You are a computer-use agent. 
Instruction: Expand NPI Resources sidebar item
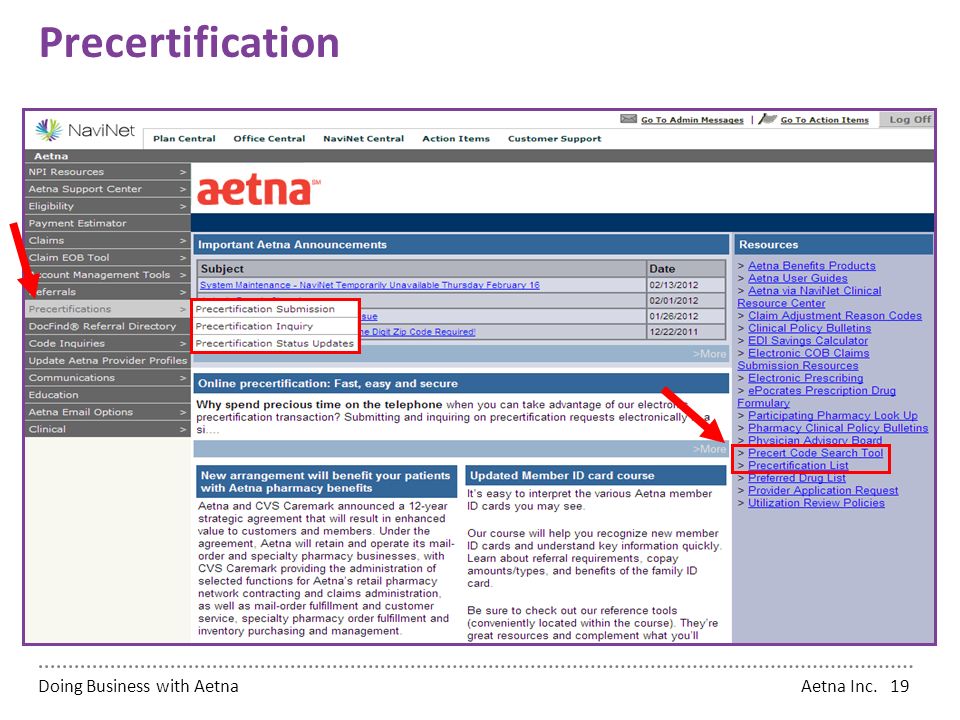tap(107, 172)
